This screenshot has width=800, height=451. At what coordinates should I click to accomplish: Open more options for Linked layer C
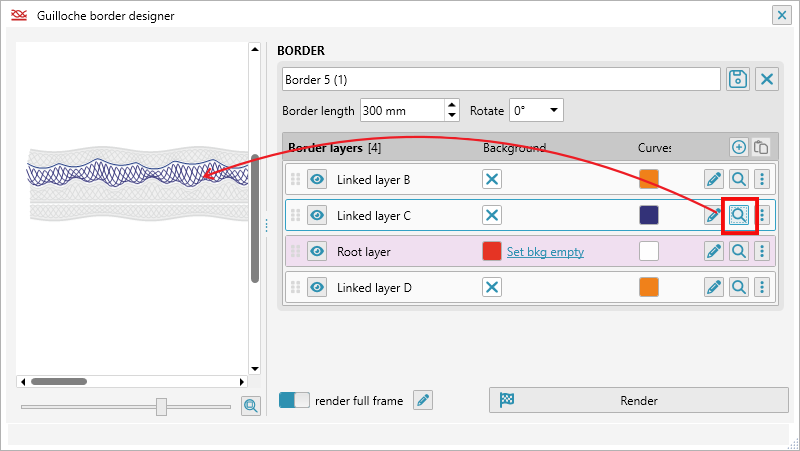pos(762,215)
